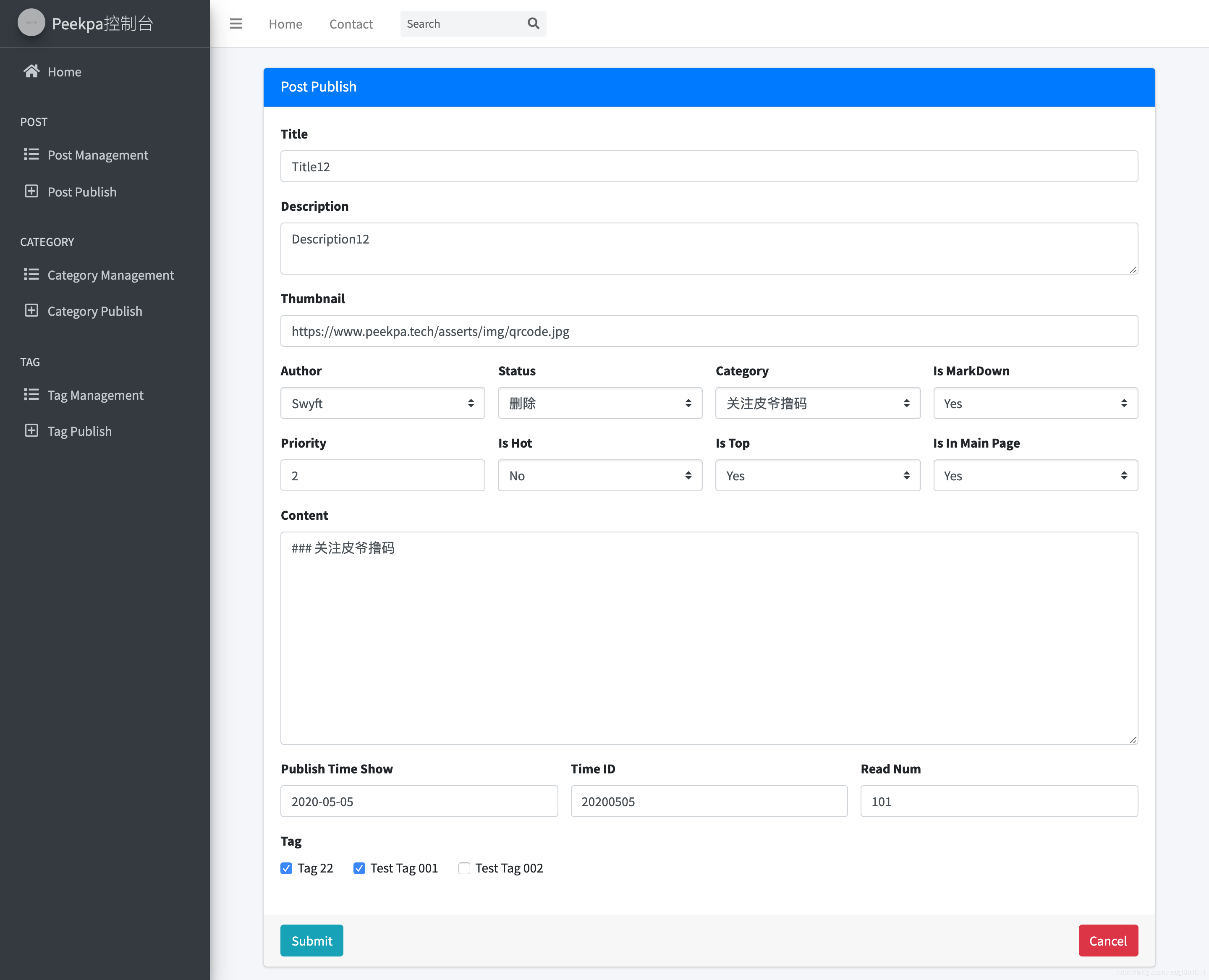Click the Post Management list icon
Image resolution: width=1209 pixels, height=980 pixels.
pyautogui.click(x=31, y=154)
